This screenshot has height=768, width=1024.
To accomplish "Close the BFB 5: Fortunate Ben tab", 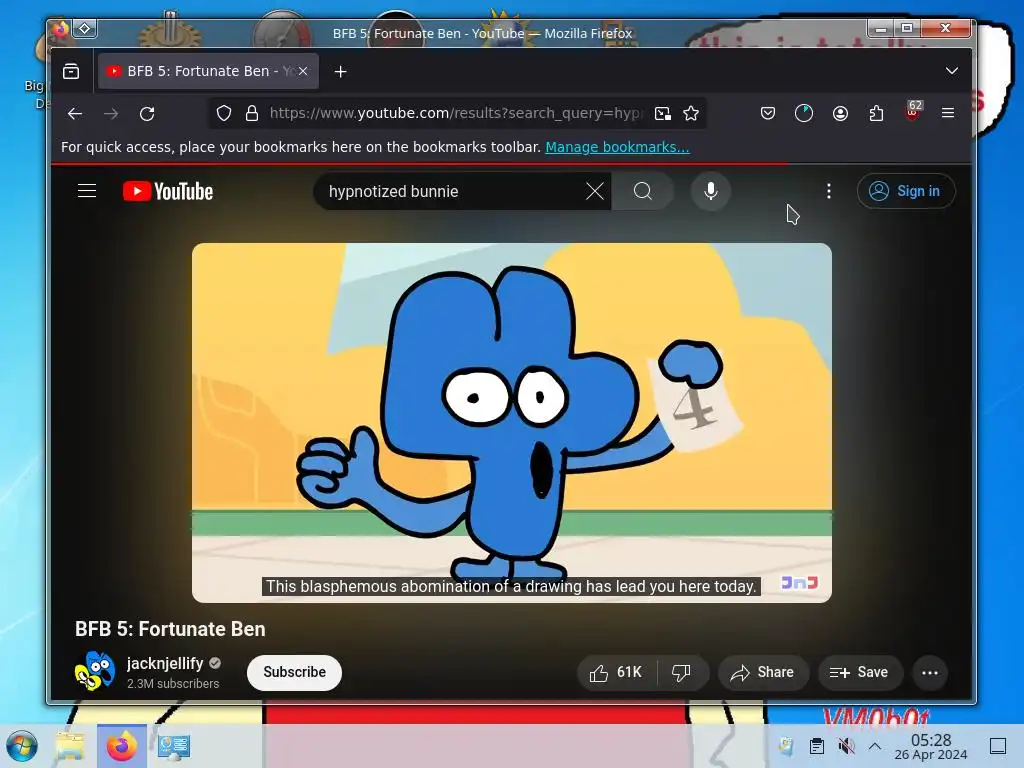I will coord(303,71).
